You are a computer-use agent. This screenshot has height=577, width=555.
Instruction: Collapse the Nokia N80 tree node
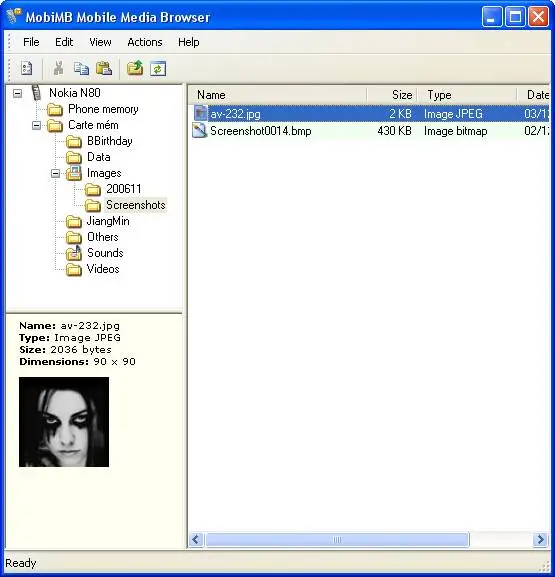[17, 93]
